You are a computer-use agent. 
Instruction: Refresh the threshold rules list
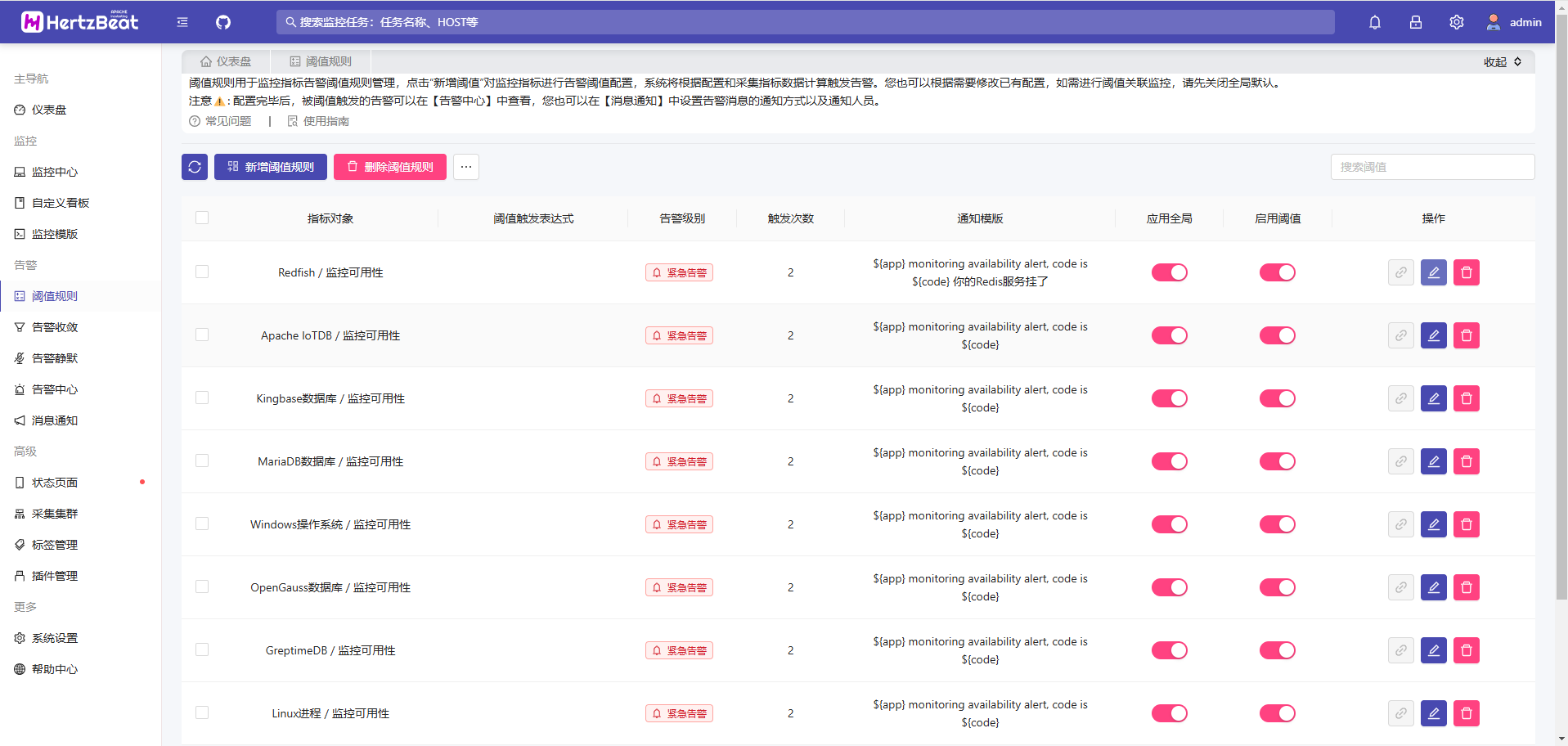pyautogui.click(x=194, y=167)
